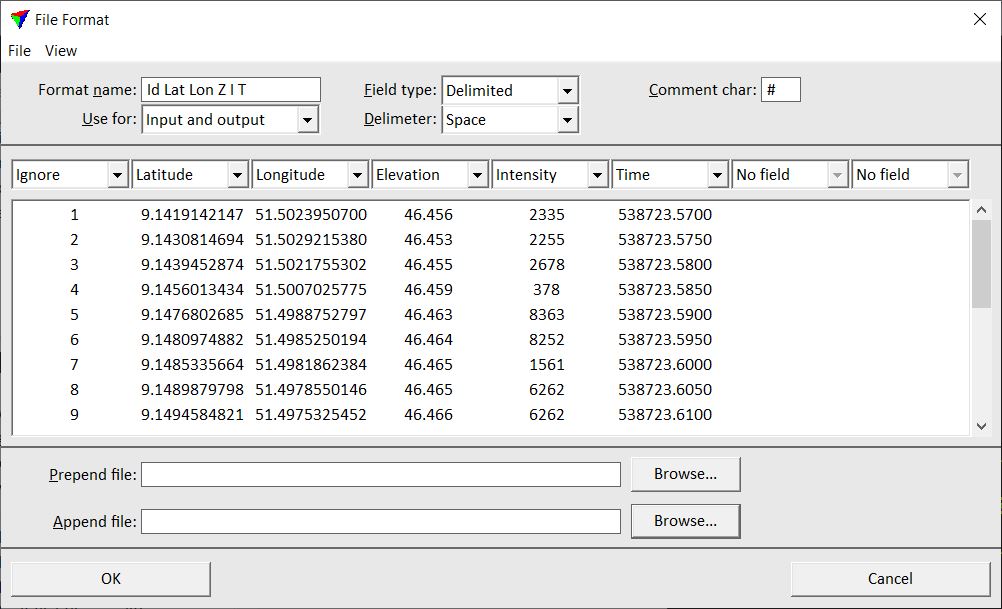The image size is (1002, 609).
Task: Open the Field type dropdown
Action: [x=570, y=90]
